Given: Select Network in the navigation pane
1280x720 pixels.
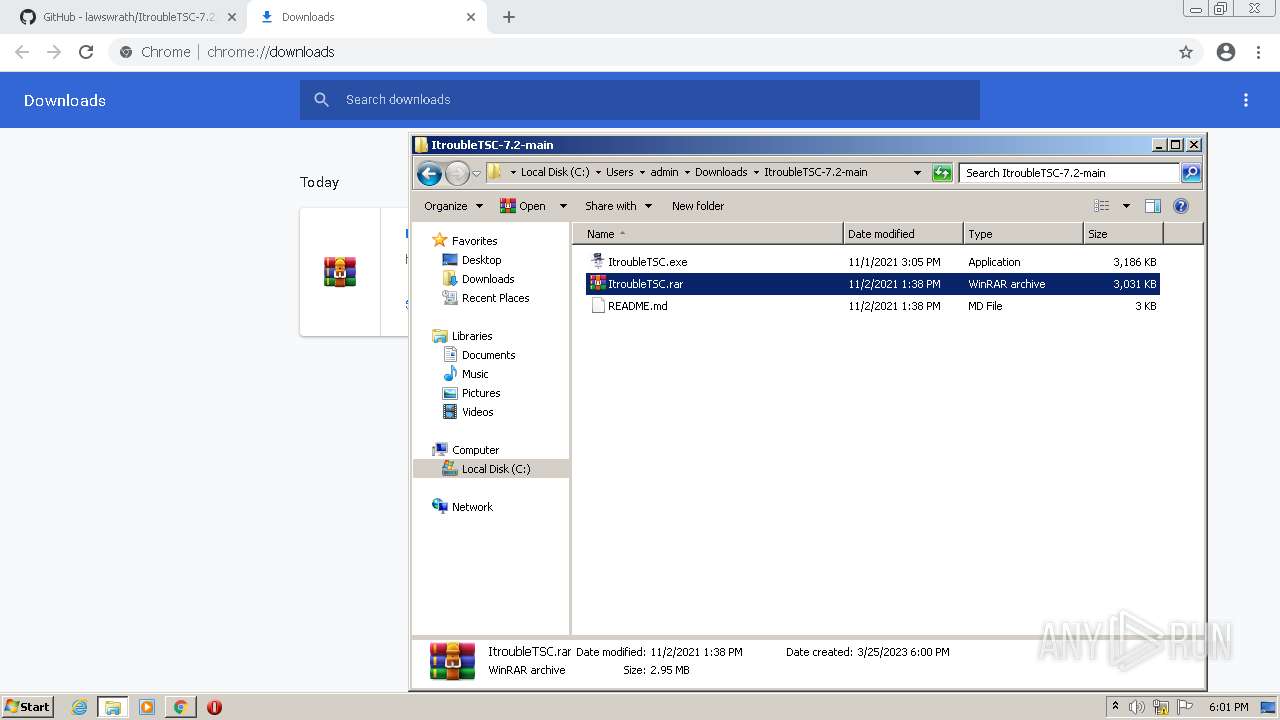Looking at the screenshot, I should click(x=472, y=507).
